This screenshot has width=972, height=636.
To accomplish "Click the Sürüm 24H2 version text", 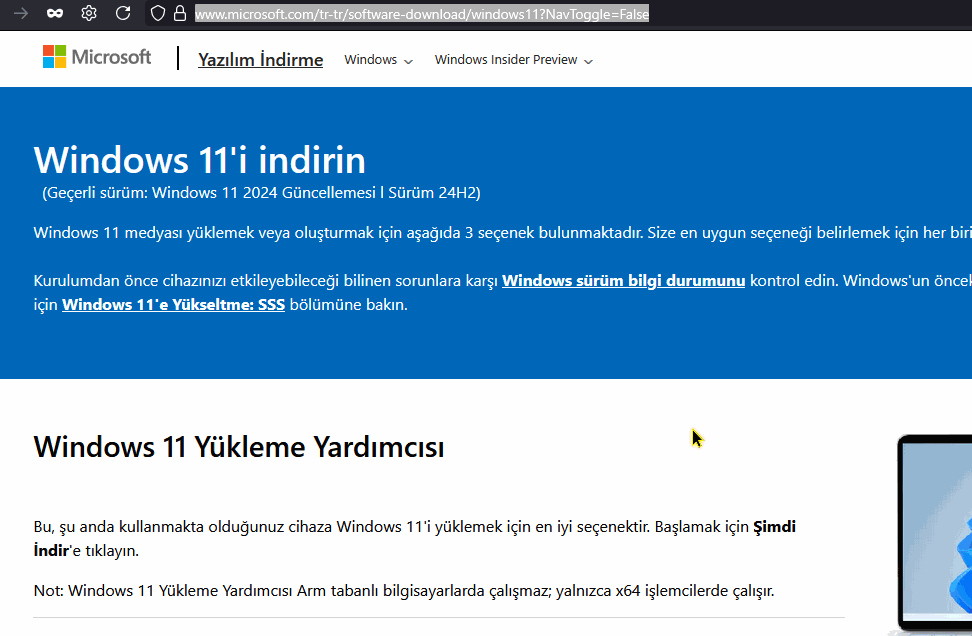I will click(x=434, y=193).
